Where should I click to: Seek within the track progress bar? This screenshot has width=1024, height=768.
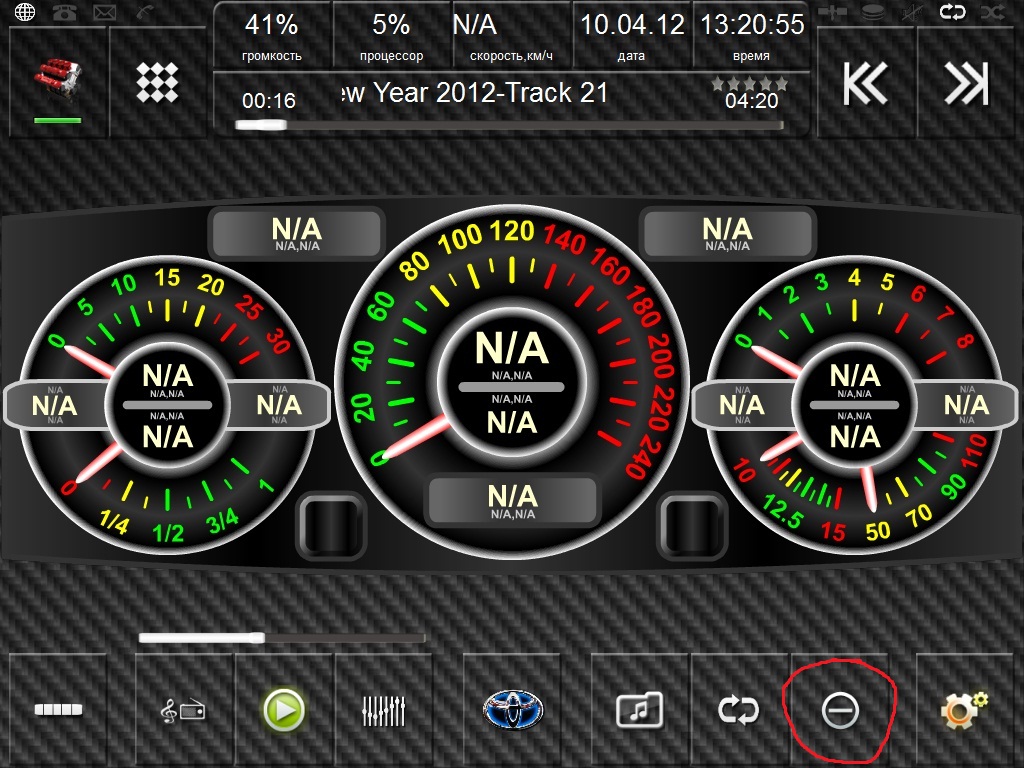(x=509, y=125)
